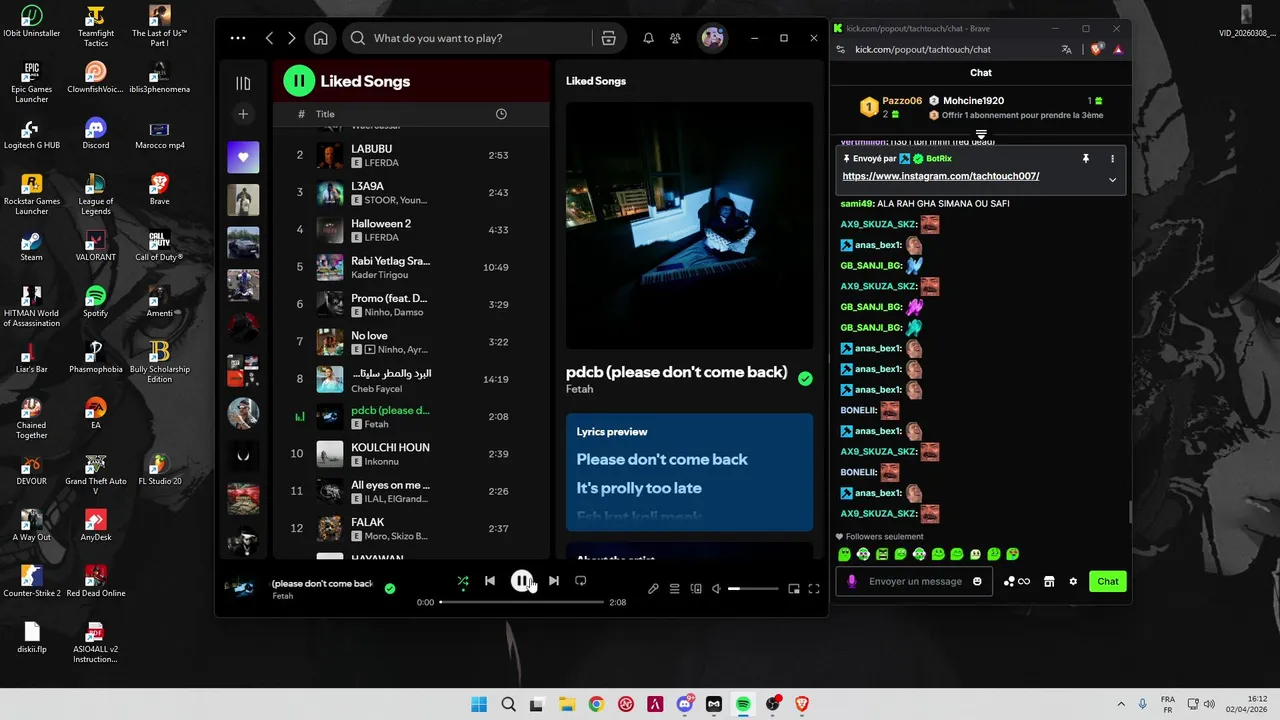Open the Lyrics preview card

689,472
